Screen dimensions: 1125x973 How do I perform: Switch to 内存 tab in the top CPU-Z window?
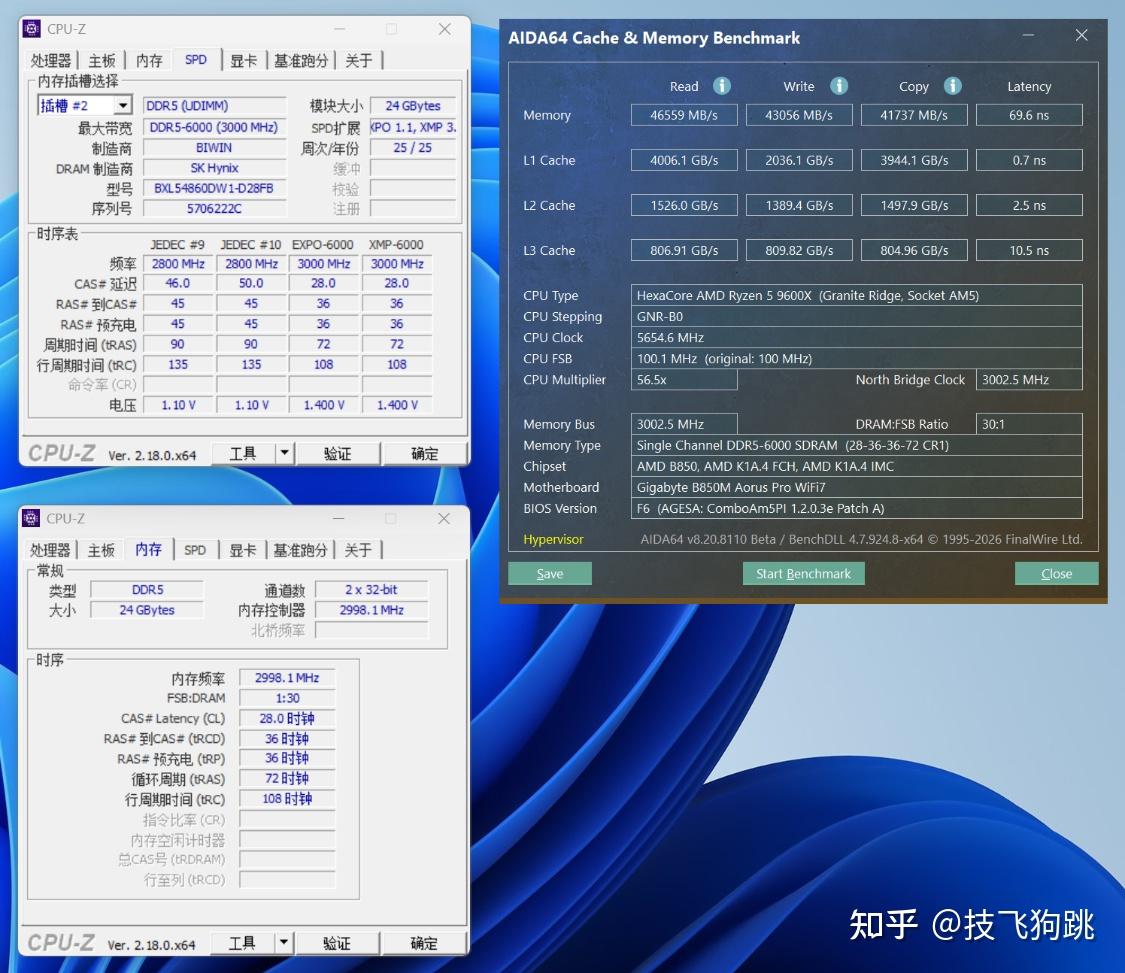149,60
